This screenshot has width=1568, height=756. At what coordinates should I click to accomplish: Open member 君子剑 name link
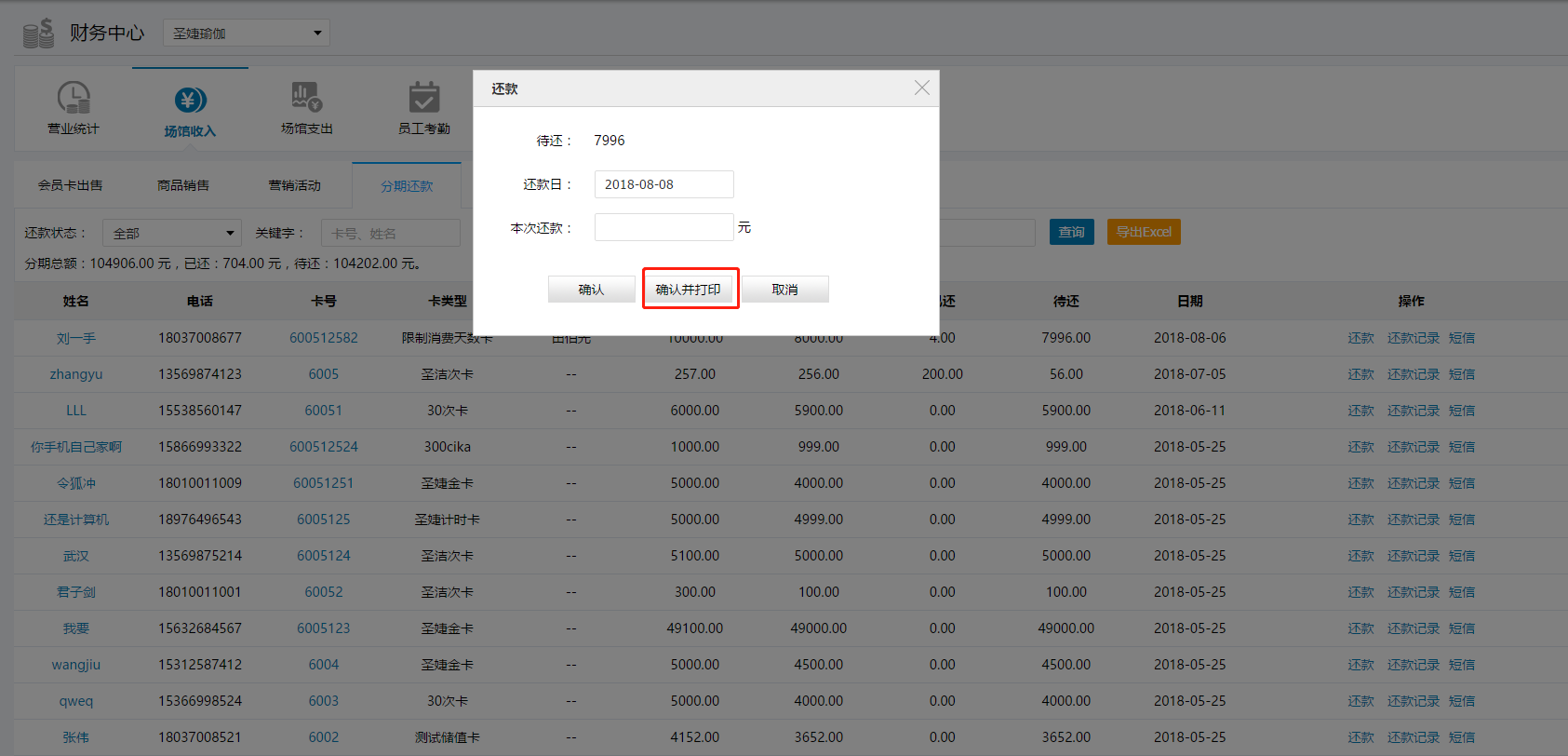coord(76,592)
